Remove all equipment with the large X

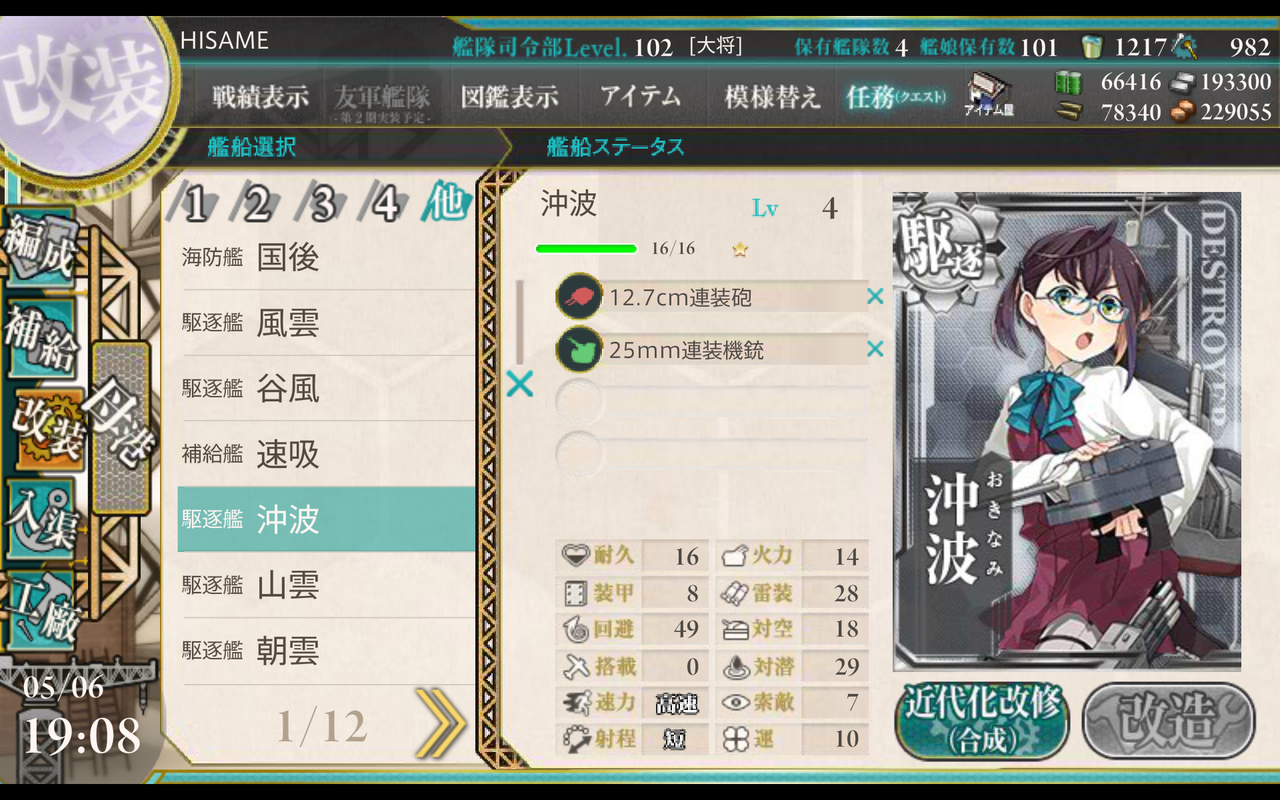pos(519,383)
